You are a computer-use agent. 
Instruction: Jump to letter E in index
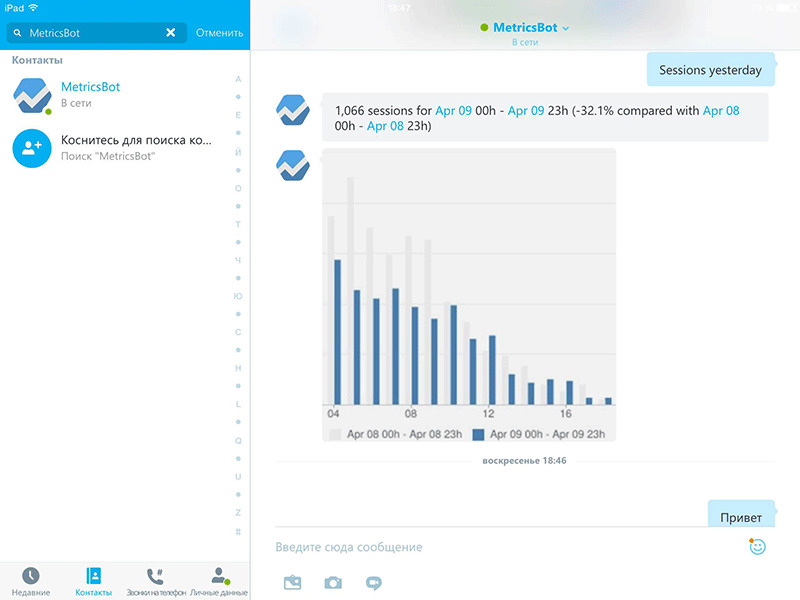(238, 115)
